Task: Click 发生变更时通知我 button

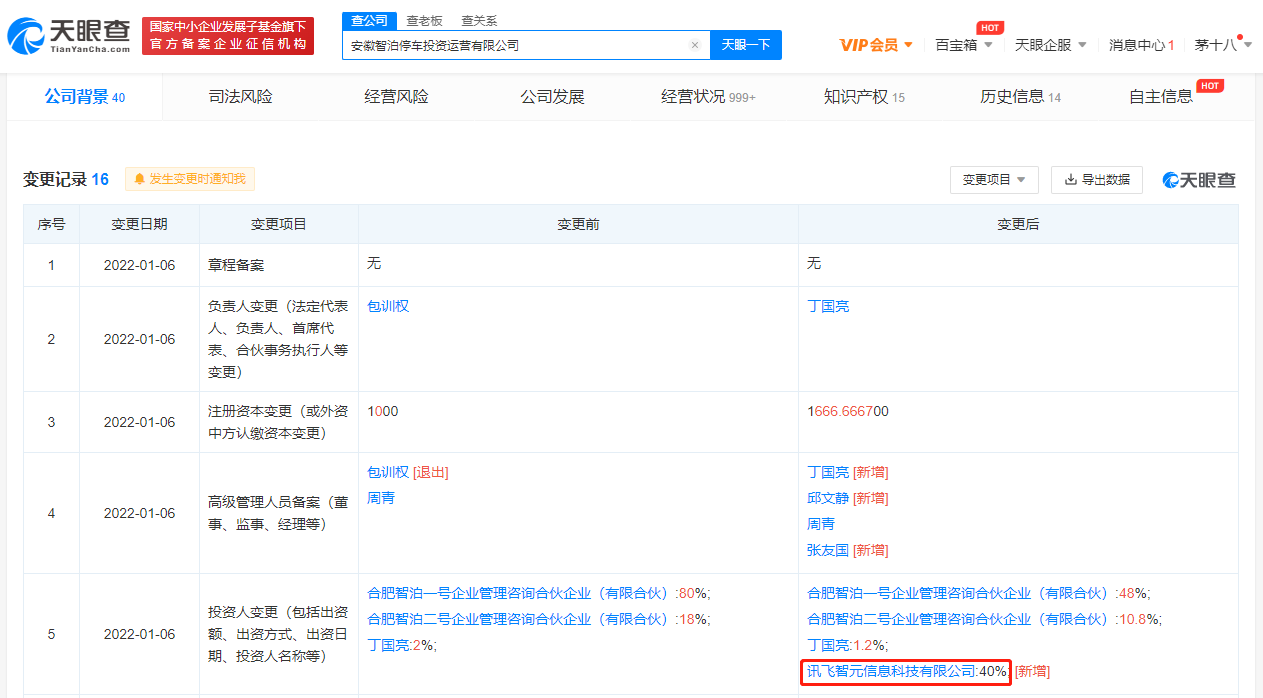Action: [190, 179]
